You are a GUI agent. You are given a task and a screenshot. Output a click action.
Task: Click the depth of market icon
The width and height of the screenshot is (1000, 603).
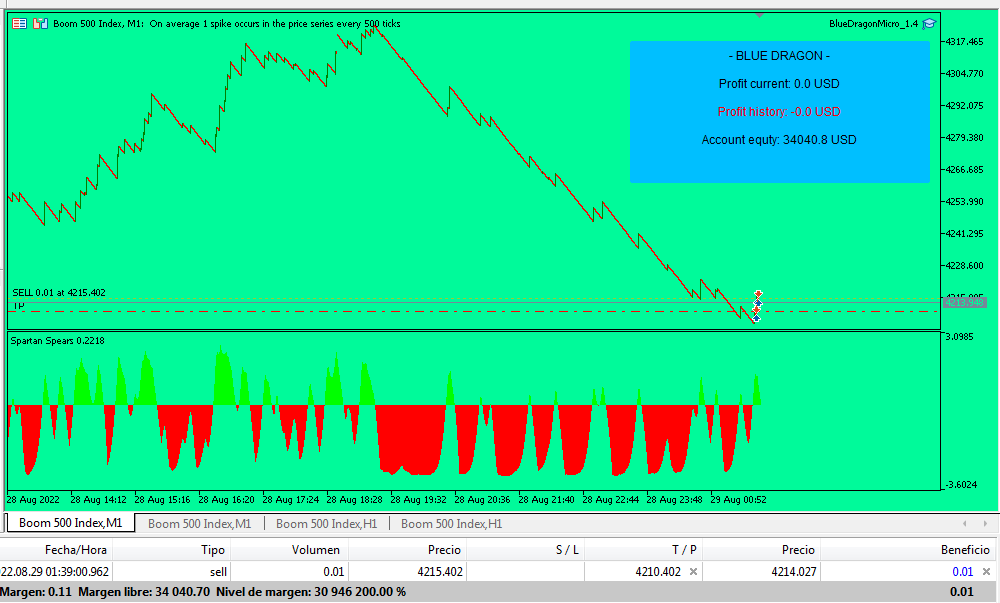pos(40,24)
